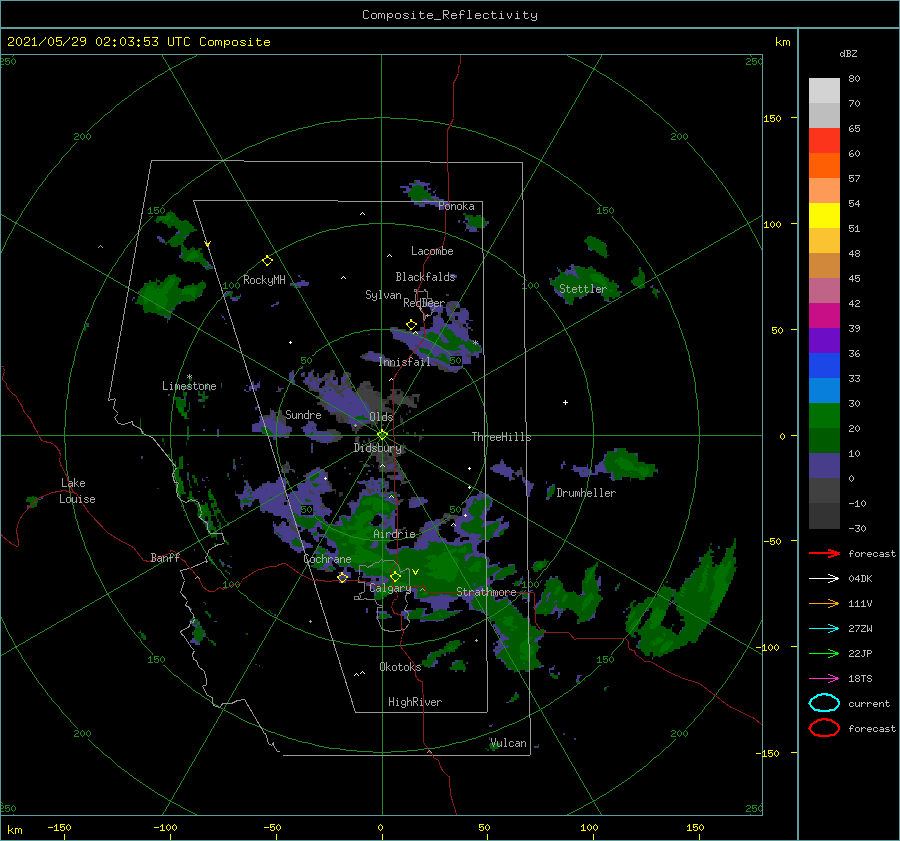Click the Drumheller city label
The width and height of the screenshot is (900, 841).
click(586, 493)
